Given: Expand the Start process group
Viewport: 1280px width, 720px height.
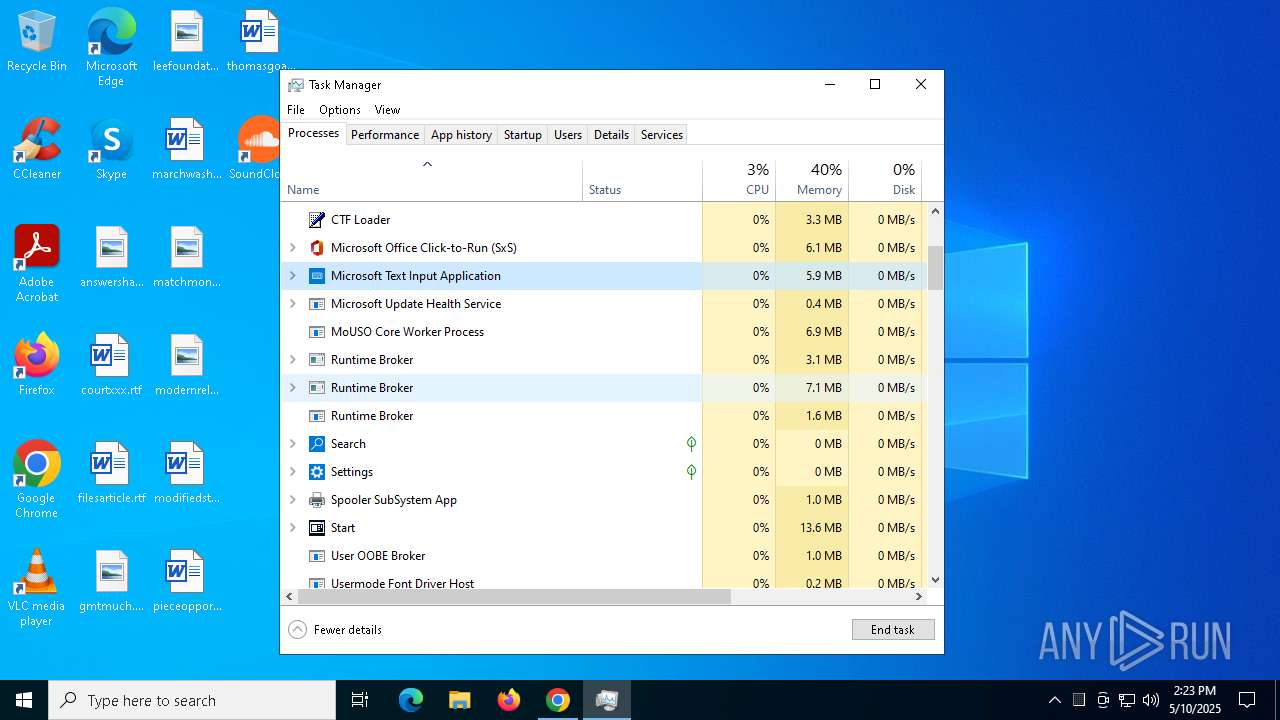Looking at the screenshot, I should click(x=293, y=527).
